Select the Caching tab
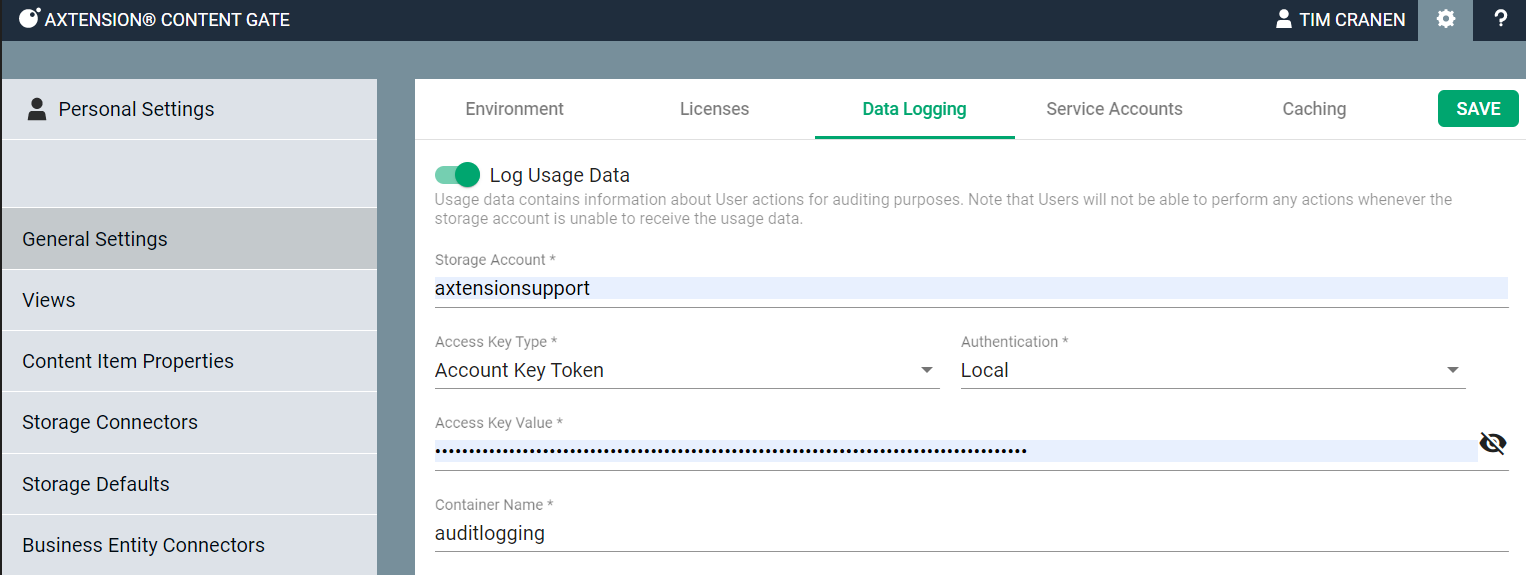Viewport: 1526px width, 575px height. point(1314,109)
